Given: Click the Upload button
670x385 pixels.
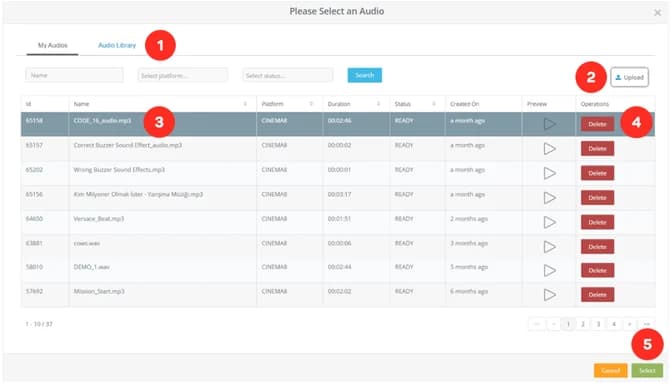Looking at the screenshot, I should 629,77.
